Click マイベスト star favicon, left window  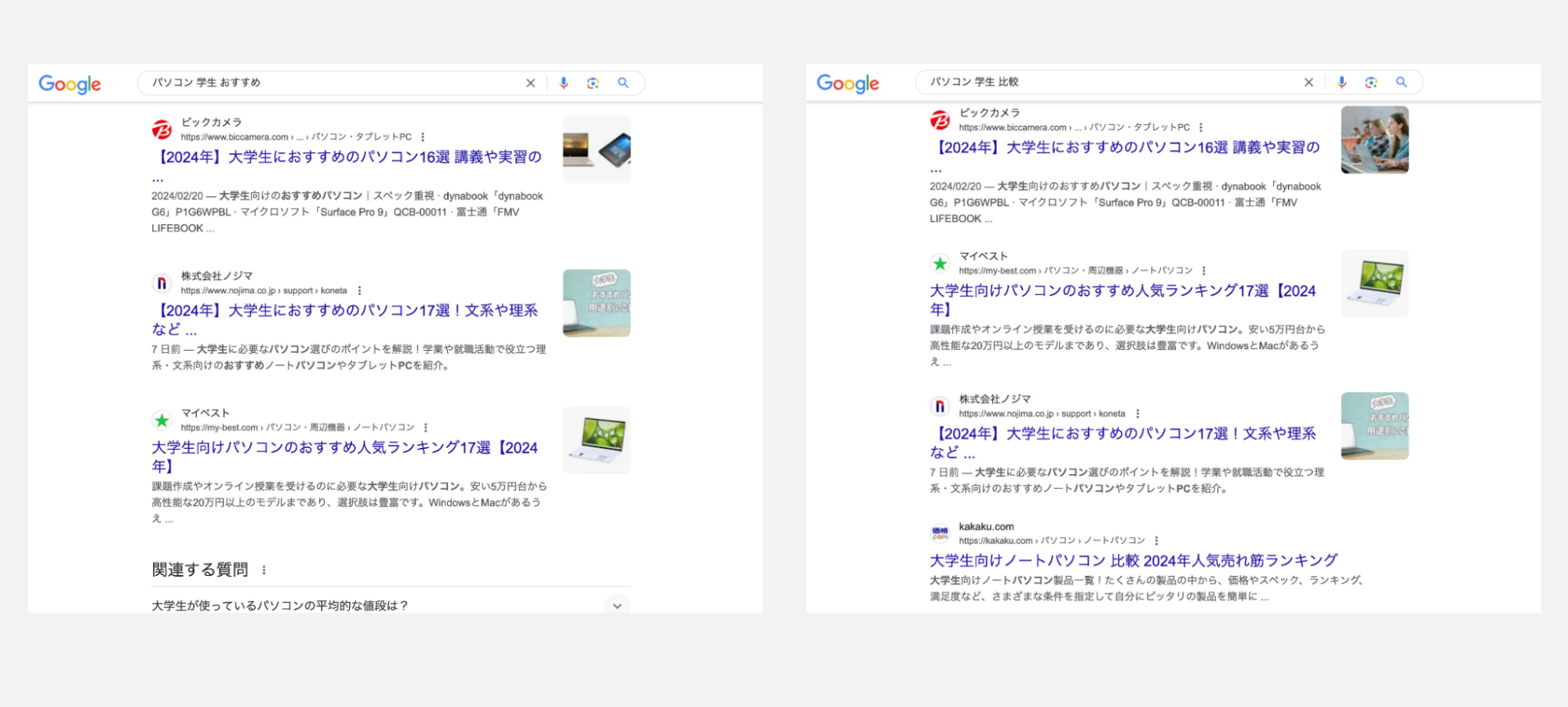coord(162,421)
